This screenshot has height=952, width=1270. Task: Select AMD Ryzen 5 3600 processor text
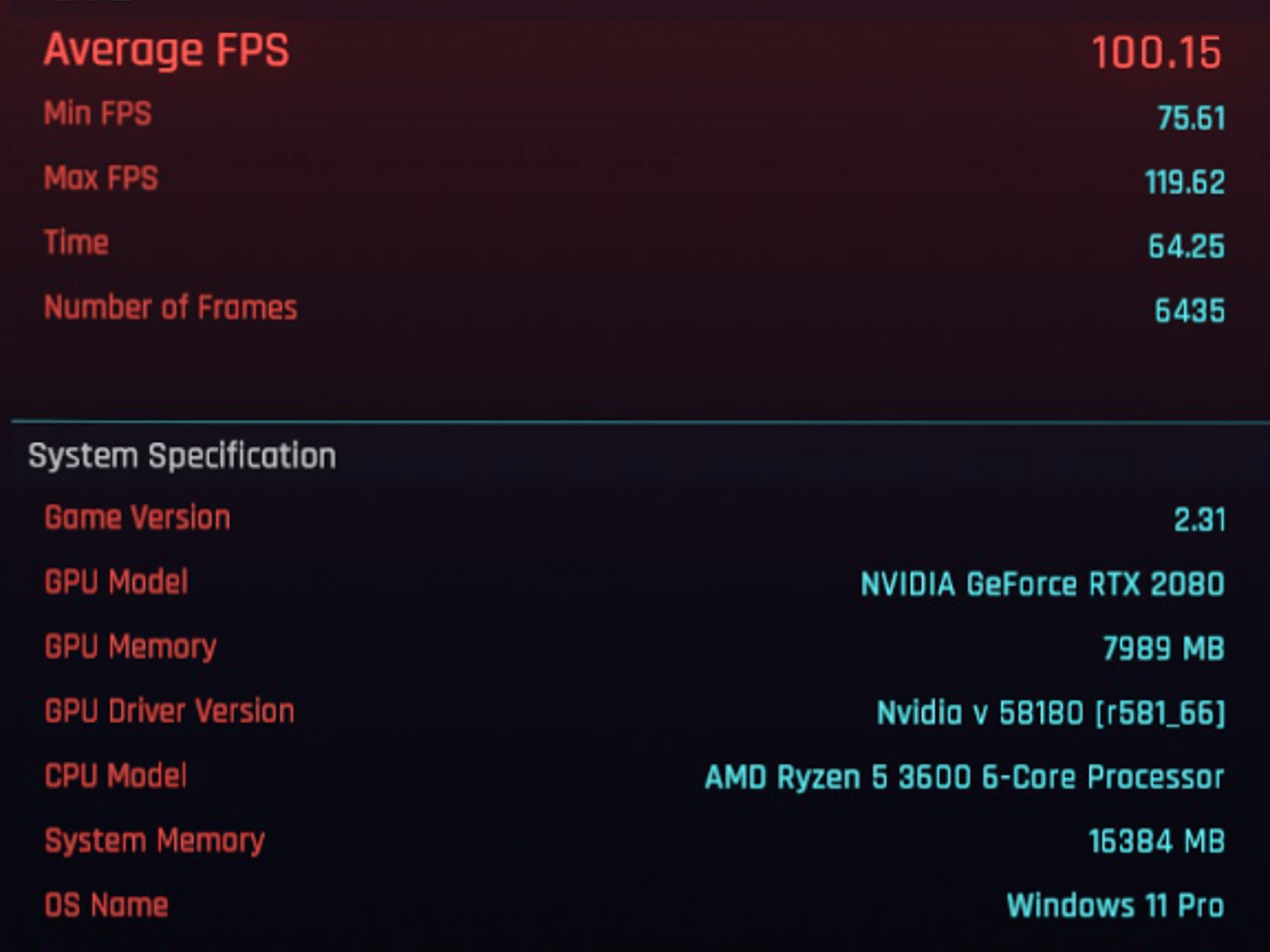coord(964,777)
